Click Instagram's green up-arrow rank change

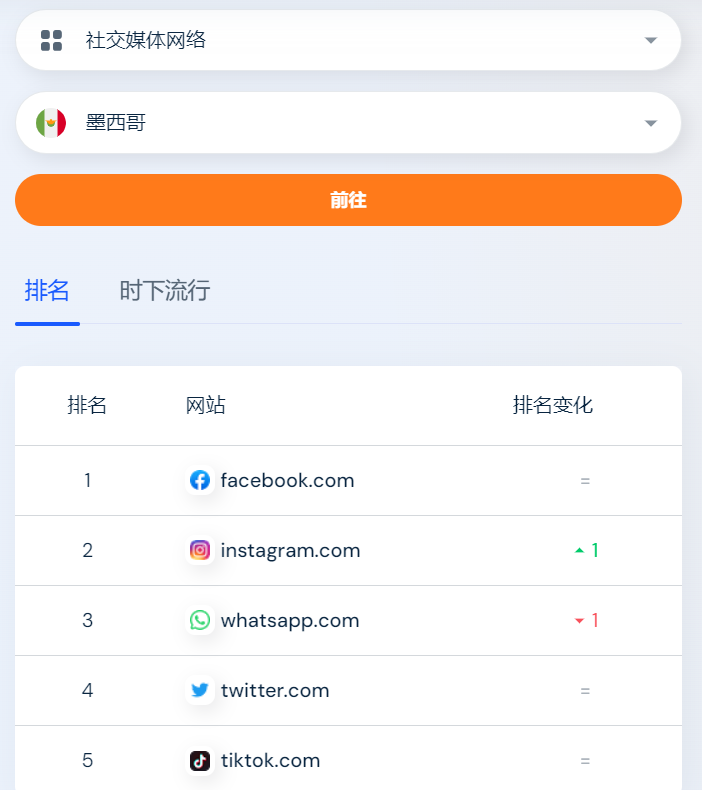pos(586,551)
